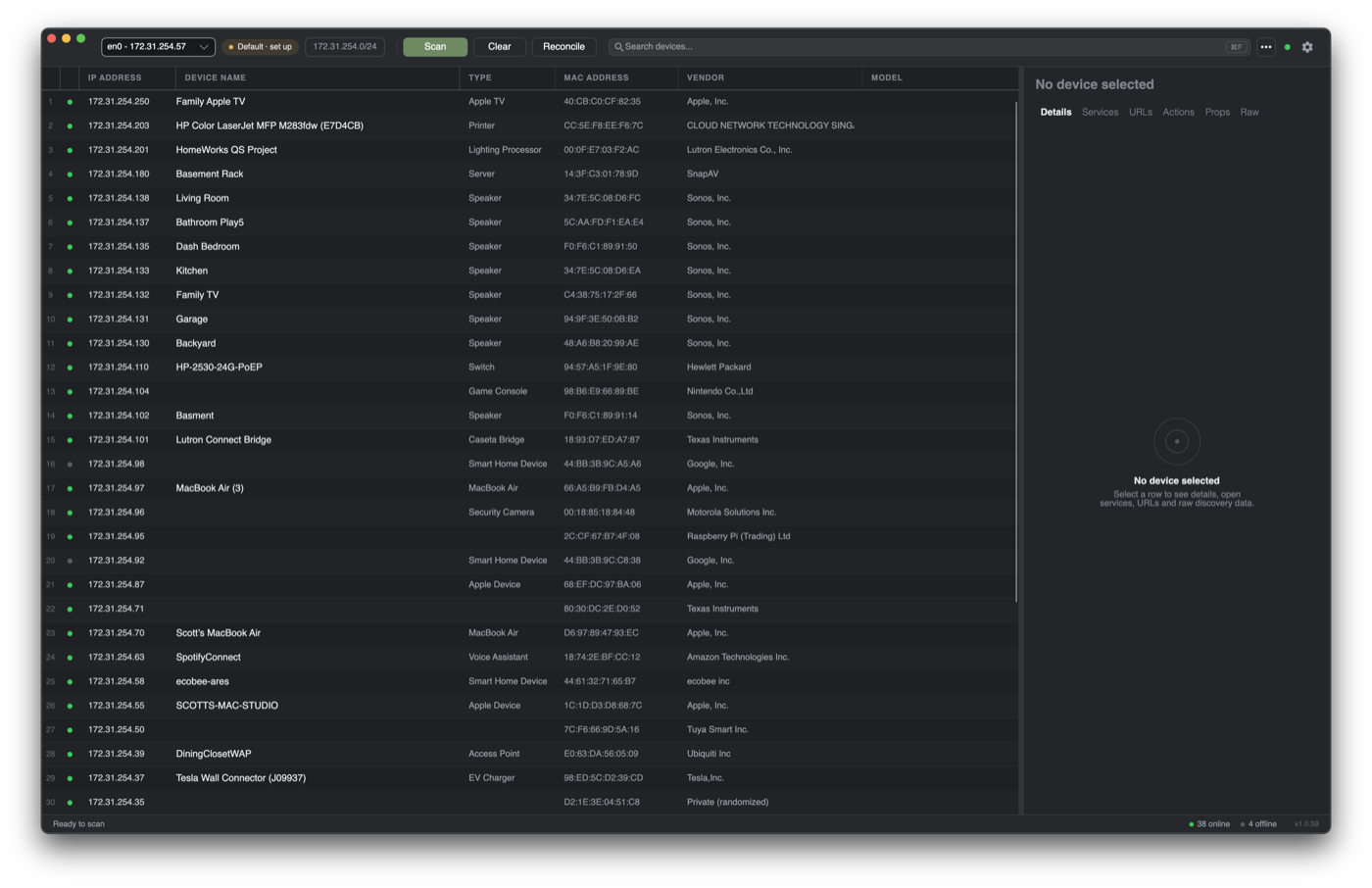Click the Default set up profile badge
Image resolution: width=1372 pixels, height=888 pixels.
(x=260, y=46)
